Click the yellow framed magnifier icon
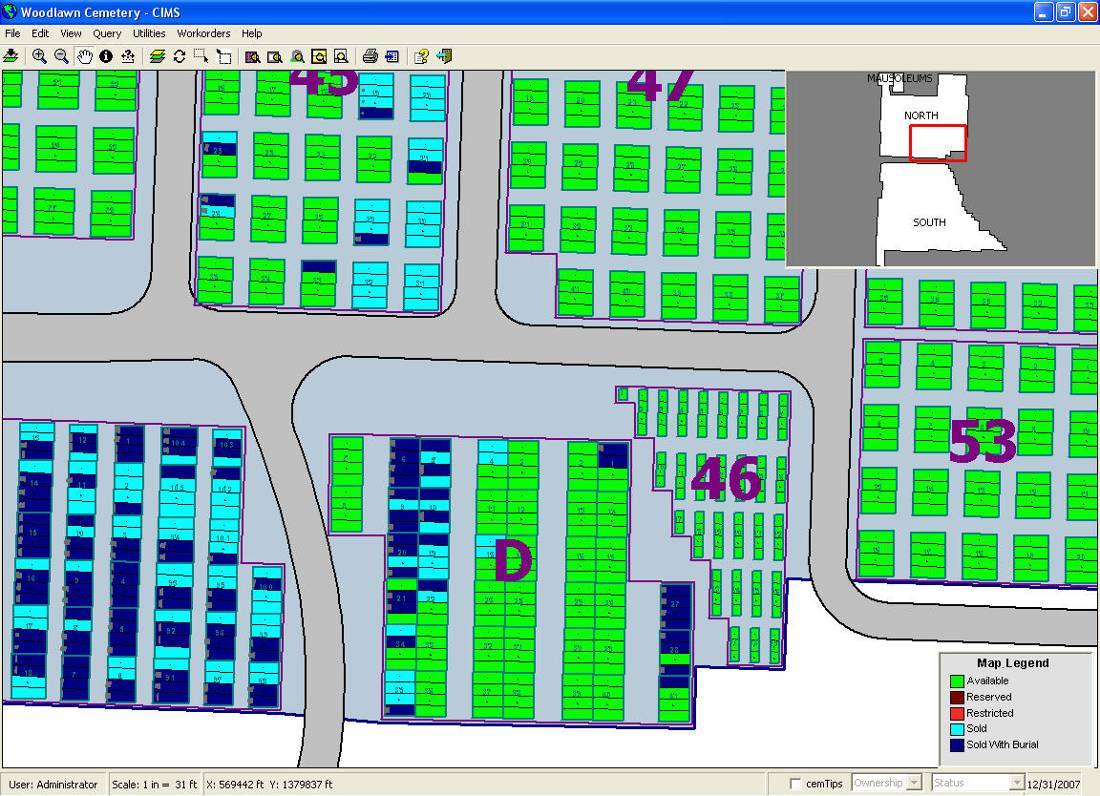The width and height of the screenshot is (1100, 796). (319, 56)
